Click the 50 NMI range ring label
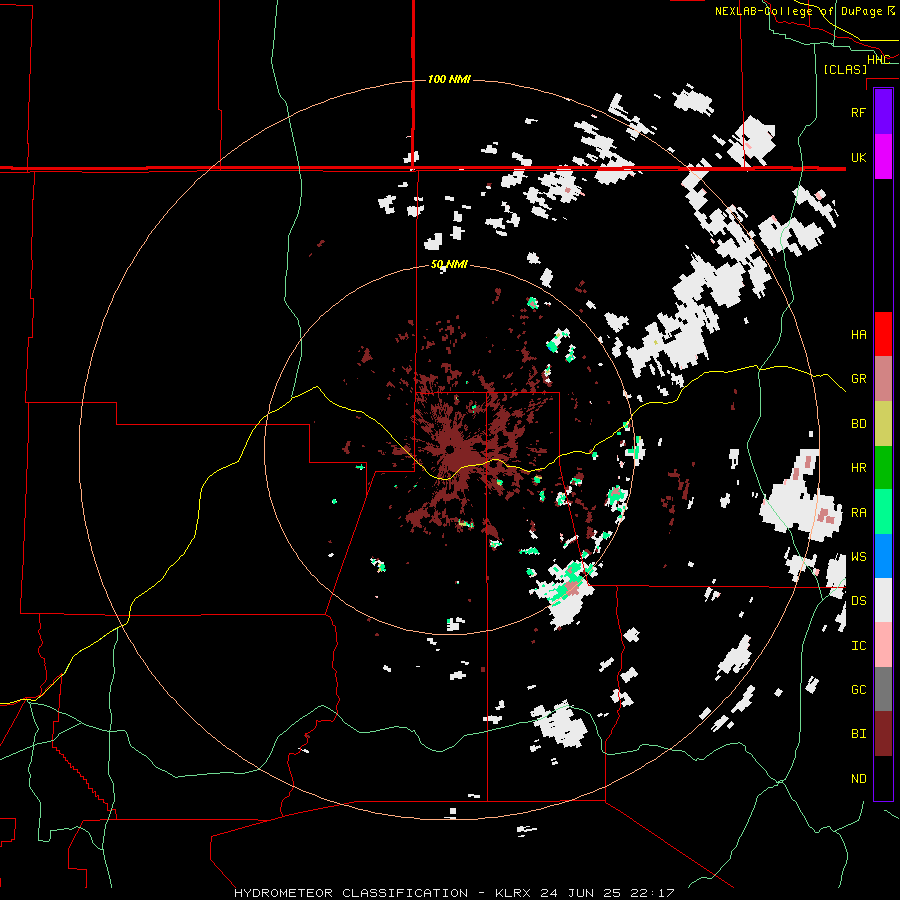 tap(449, 265)
